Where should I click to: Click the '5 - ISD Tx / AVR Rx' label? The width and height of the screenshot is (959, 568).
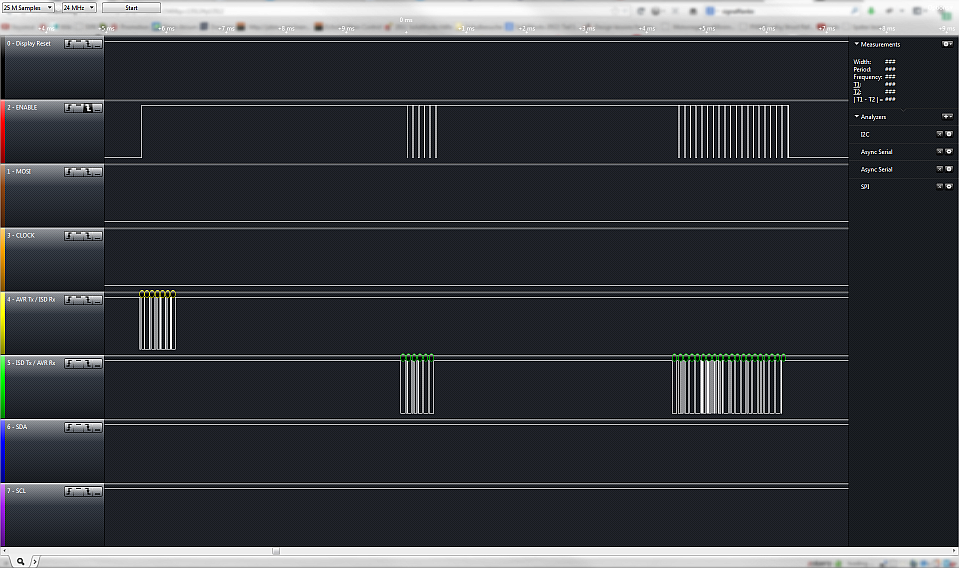pyautogui.click(x=31, y=363)
